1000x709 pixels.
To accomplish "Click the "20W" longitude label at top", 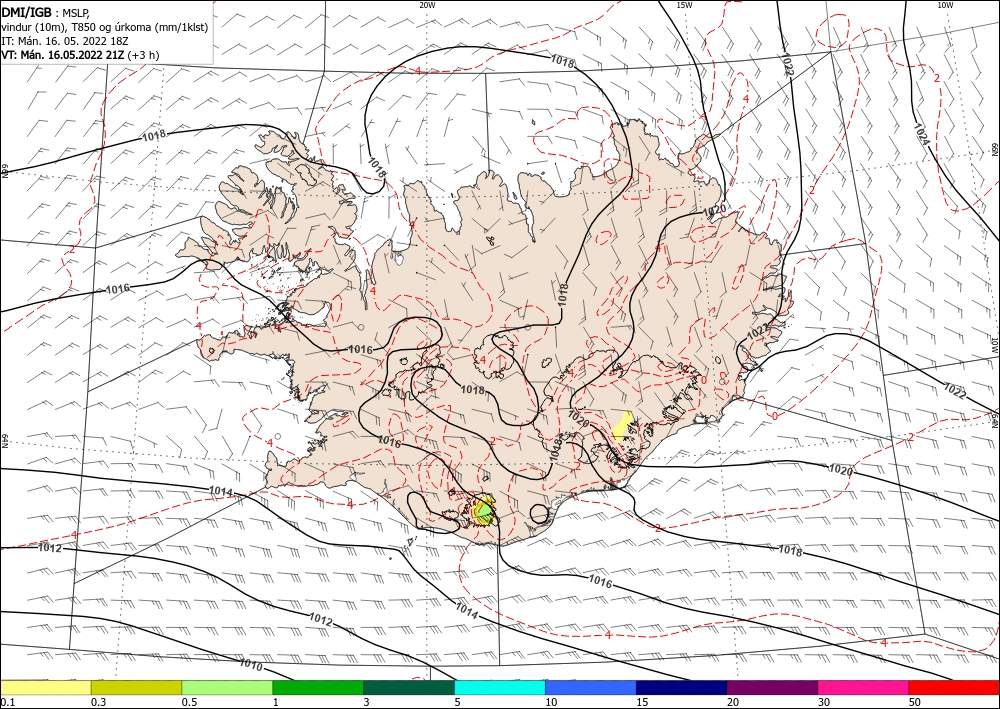I will pos(427,5).
